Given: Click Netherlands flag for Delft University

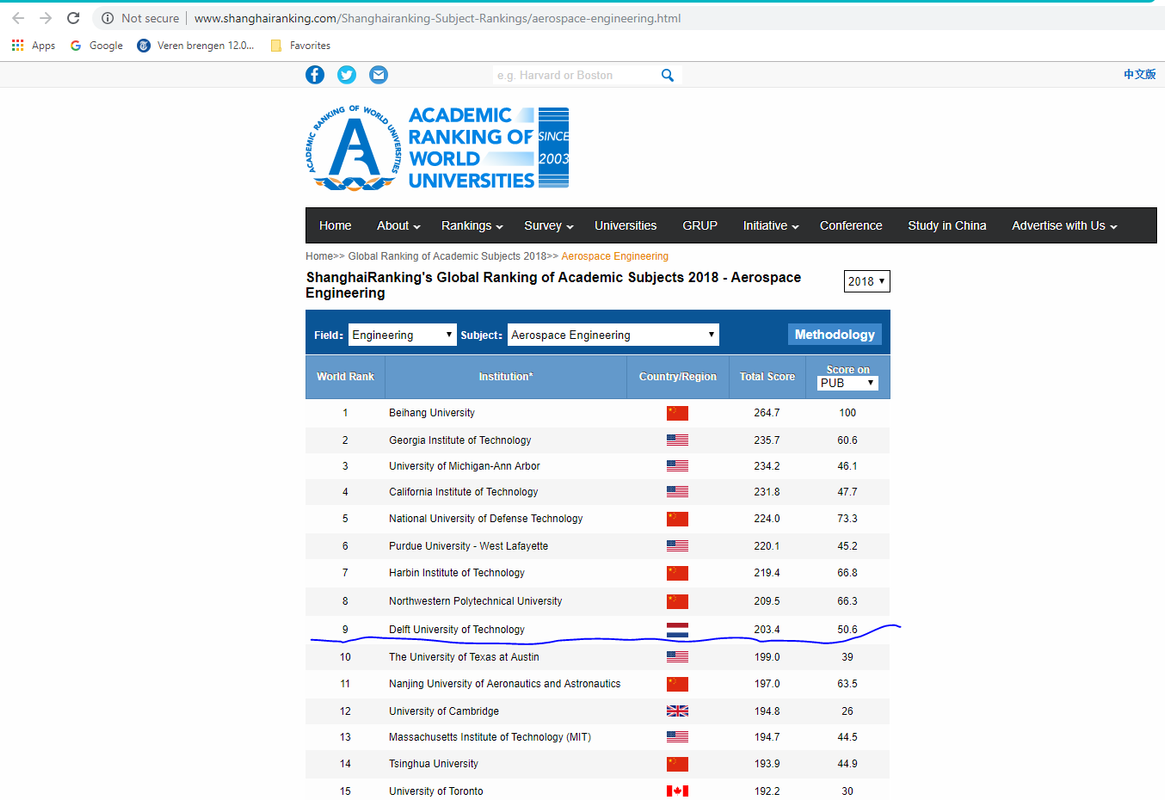Looking at the screenshot, I should pos(677,630).
